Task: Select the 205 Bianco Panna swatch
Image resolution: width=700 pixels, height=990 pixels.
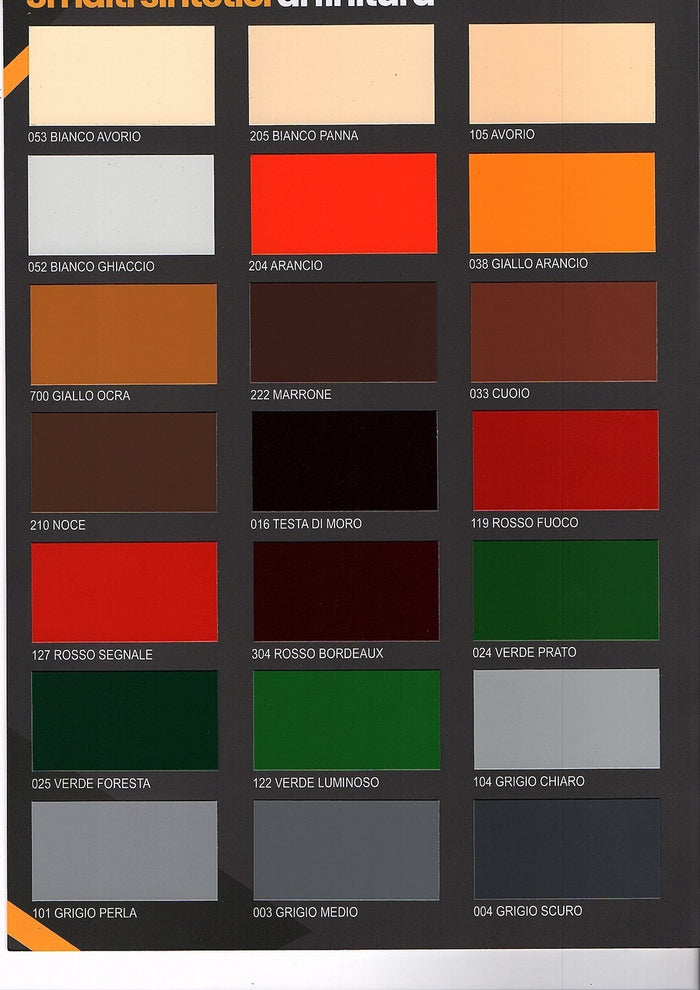Action: click(341, 75)
